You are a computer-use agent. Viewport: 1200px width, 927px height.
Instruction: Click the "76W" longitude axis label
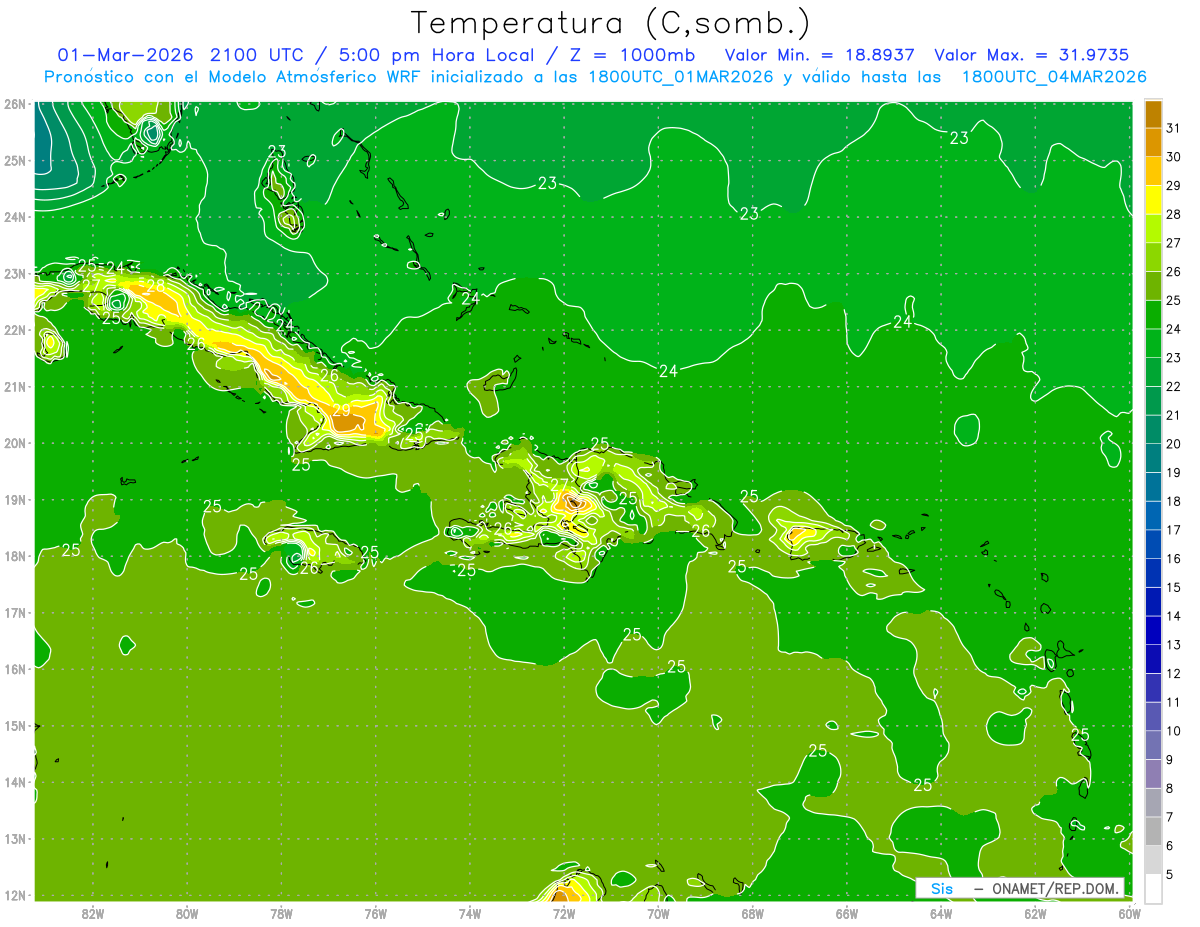pos(375,912)
